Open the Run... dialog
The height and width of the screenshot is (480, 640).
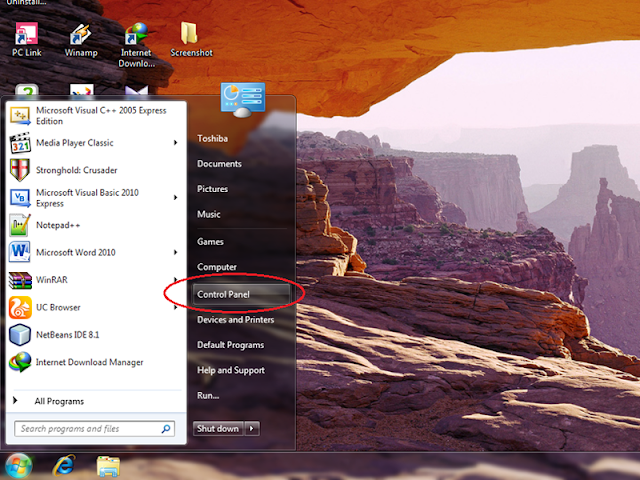point(208,396)
